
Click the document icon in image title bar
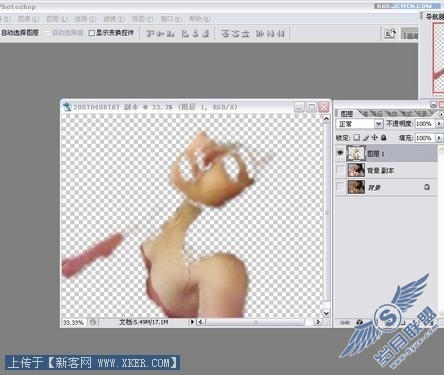pyautogui.click(x=68, y=107)
